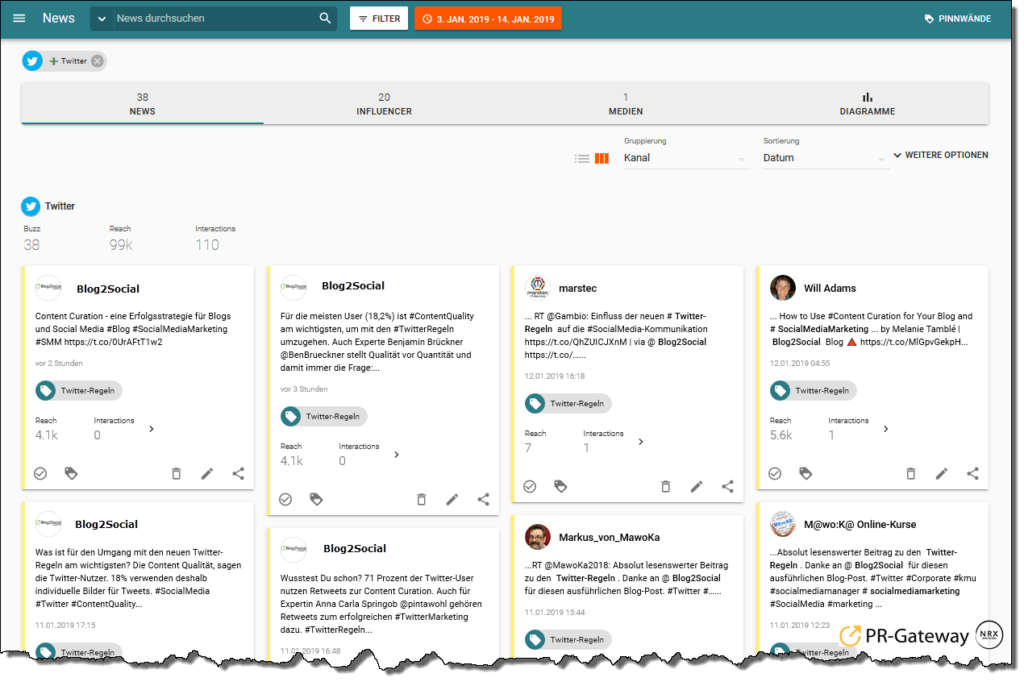Open the hamburger navigation menu
The height and width of the screenshot is (686, 1024).
pos(19,18)
